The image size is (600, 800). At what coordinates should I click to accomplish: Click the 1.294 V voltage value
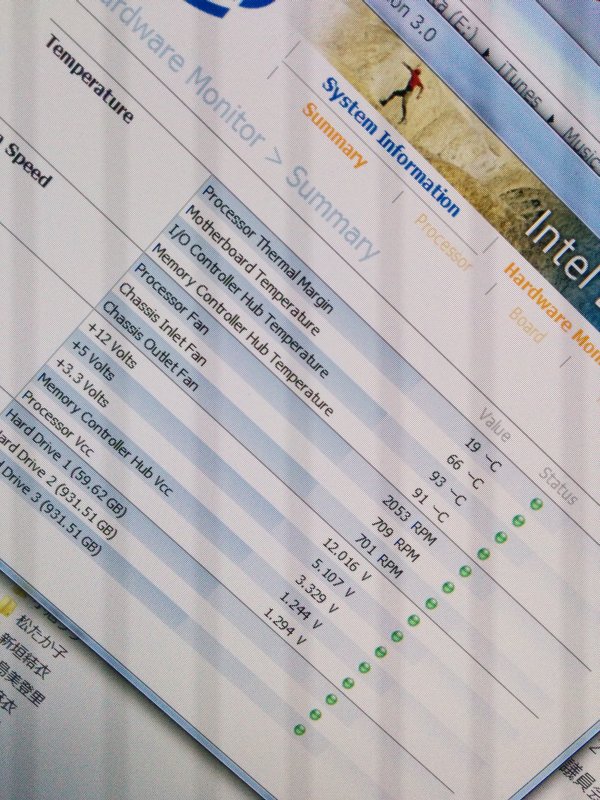pyautogui.click(x=284, y=627)
